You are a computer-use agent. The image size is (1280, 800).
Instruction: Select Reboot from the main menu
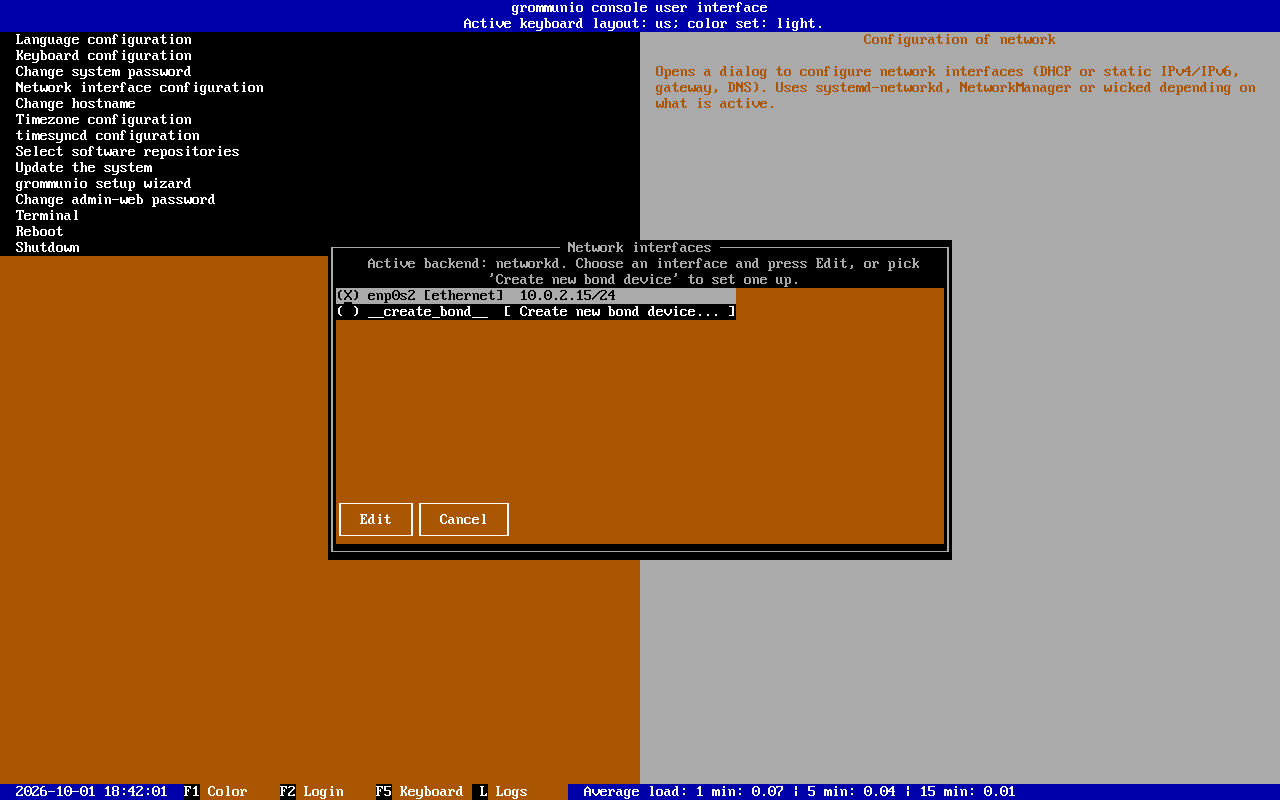point(40,232)
